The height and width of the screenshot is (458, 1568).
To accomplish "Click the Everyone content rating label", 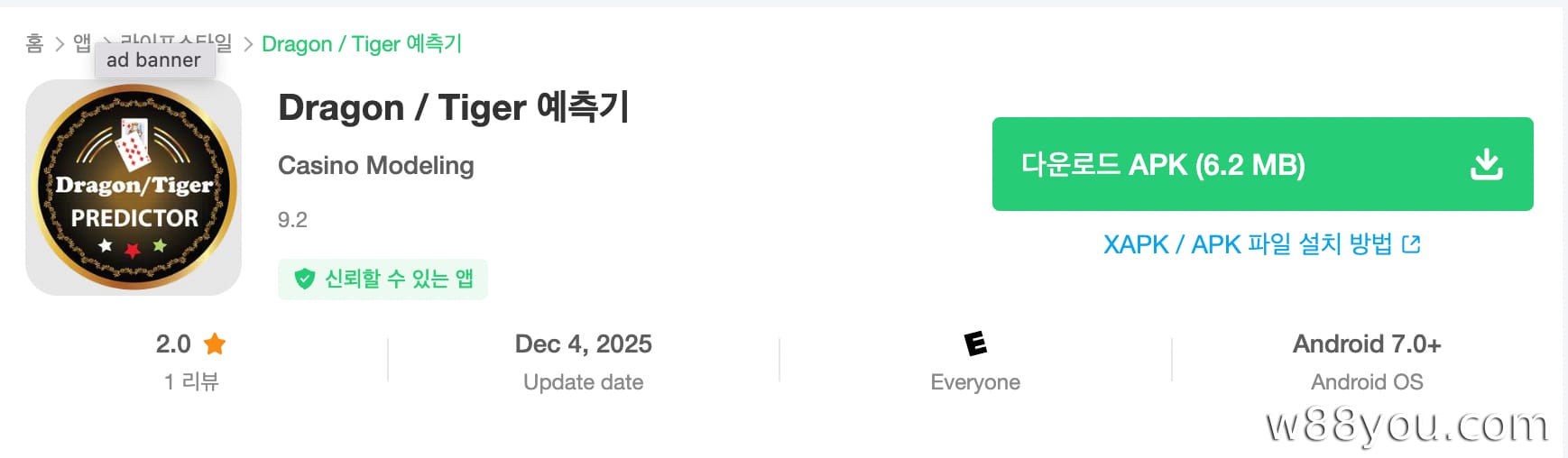I will coord(975,382).
